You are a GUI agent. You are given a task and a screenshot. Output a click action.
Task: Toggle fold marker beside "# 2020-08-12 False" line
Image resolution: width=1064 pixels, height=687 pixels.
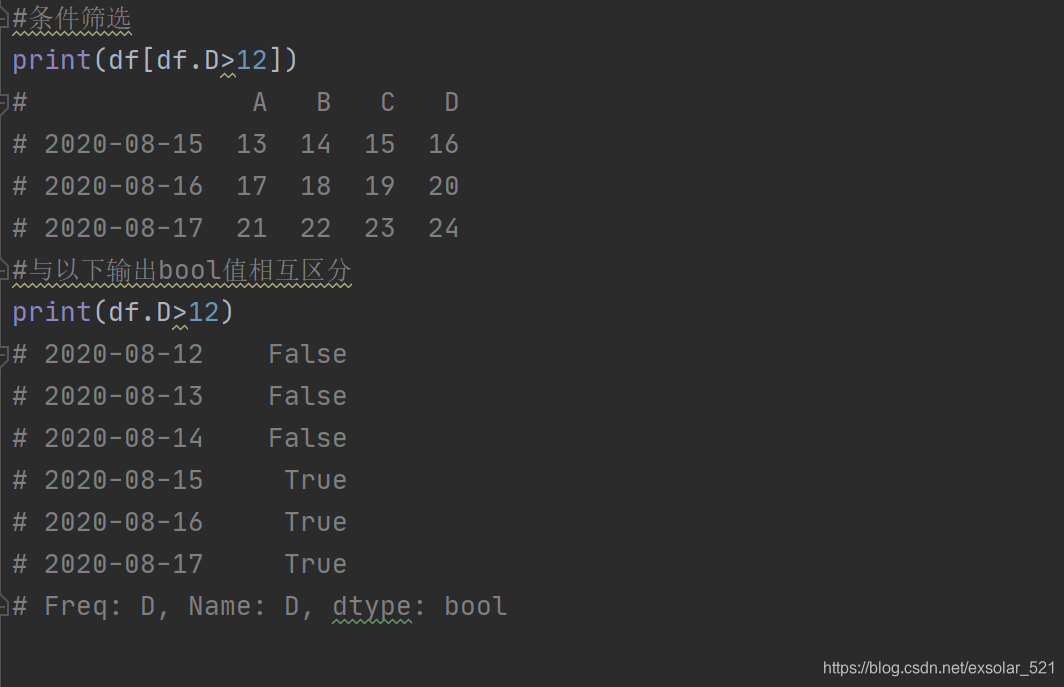pyautogui.click(x=4, y=354)
